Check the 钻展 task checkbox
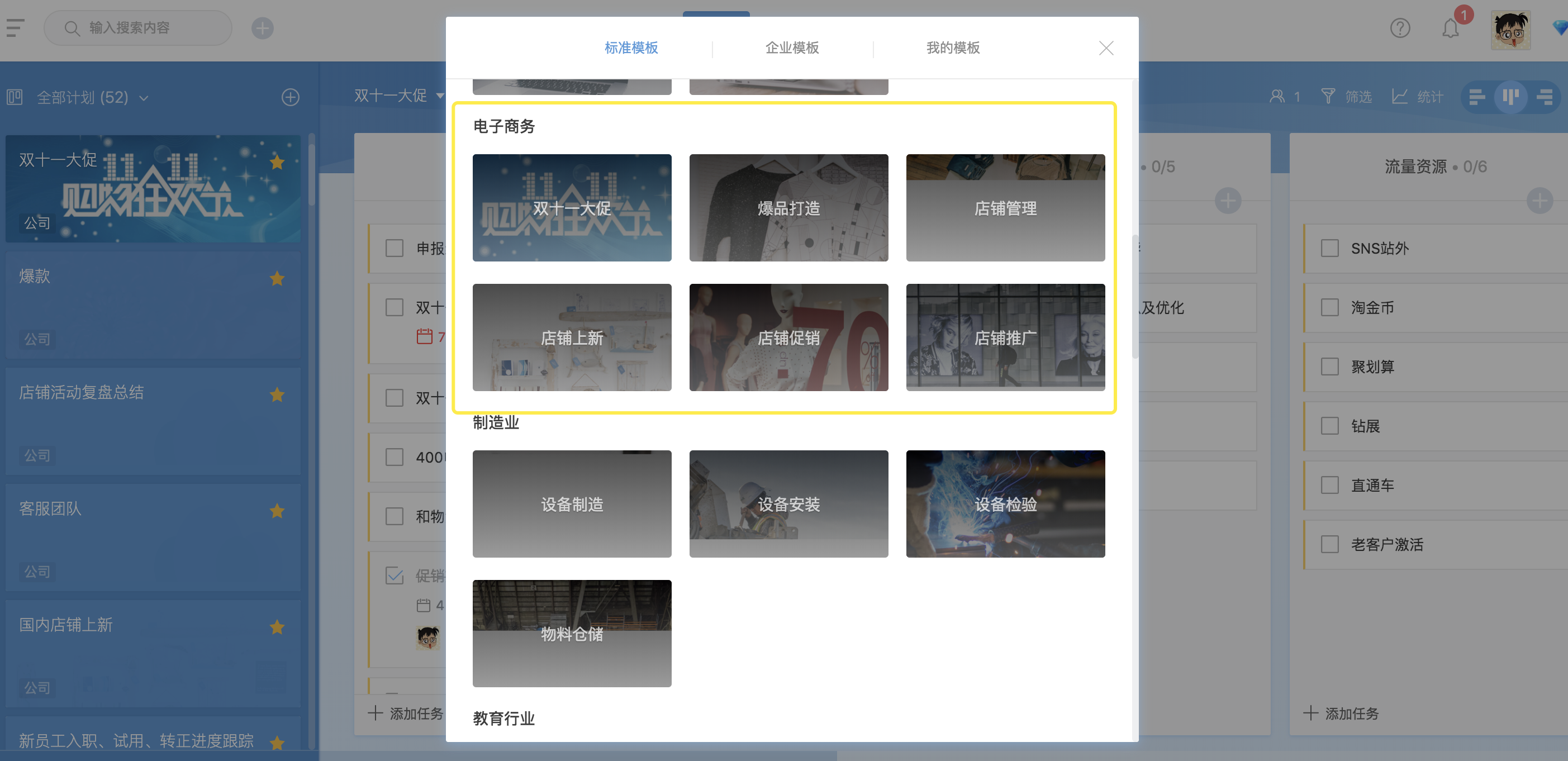Viewport: 1568px width, 761px height. point(1329,426)
